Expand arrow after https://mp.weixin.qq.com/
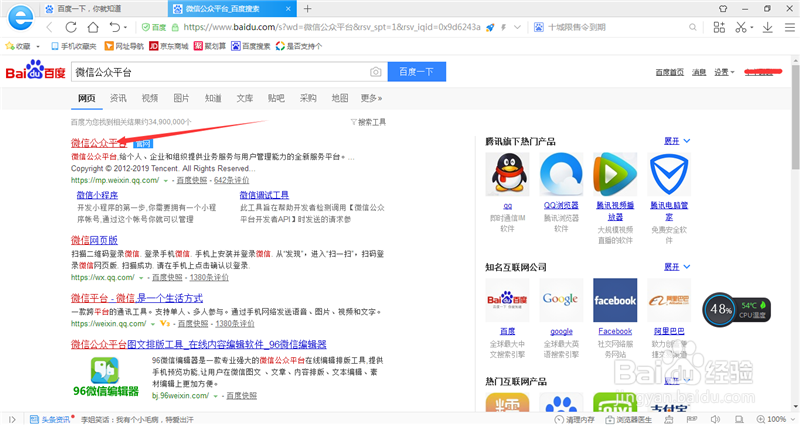Image resolution: width=800 pixels, height=425 pixels. (165, 181)
